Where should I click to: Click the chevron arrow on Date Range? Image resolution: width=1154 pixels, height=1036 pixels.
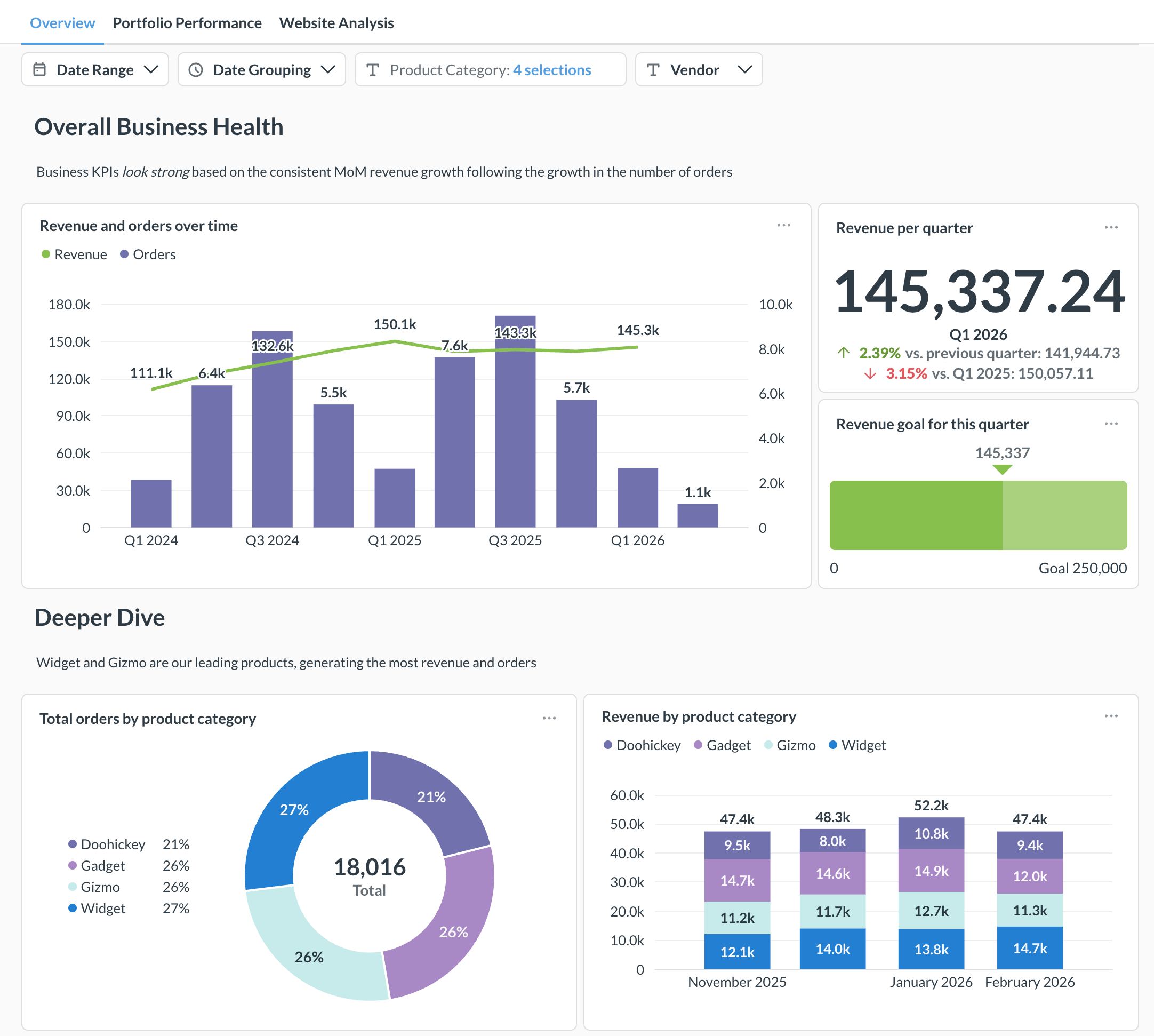151,69
